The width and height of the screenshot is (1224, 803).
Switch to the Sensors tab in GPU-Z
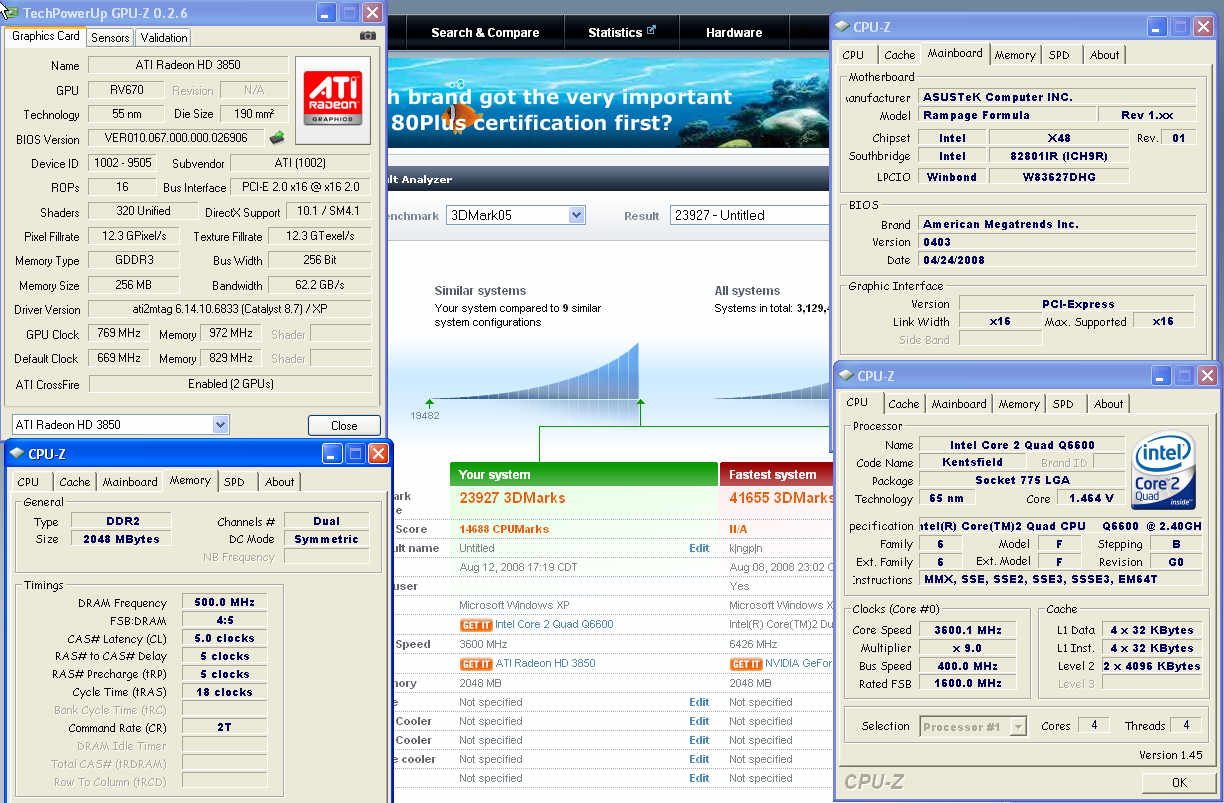(110, 38)
